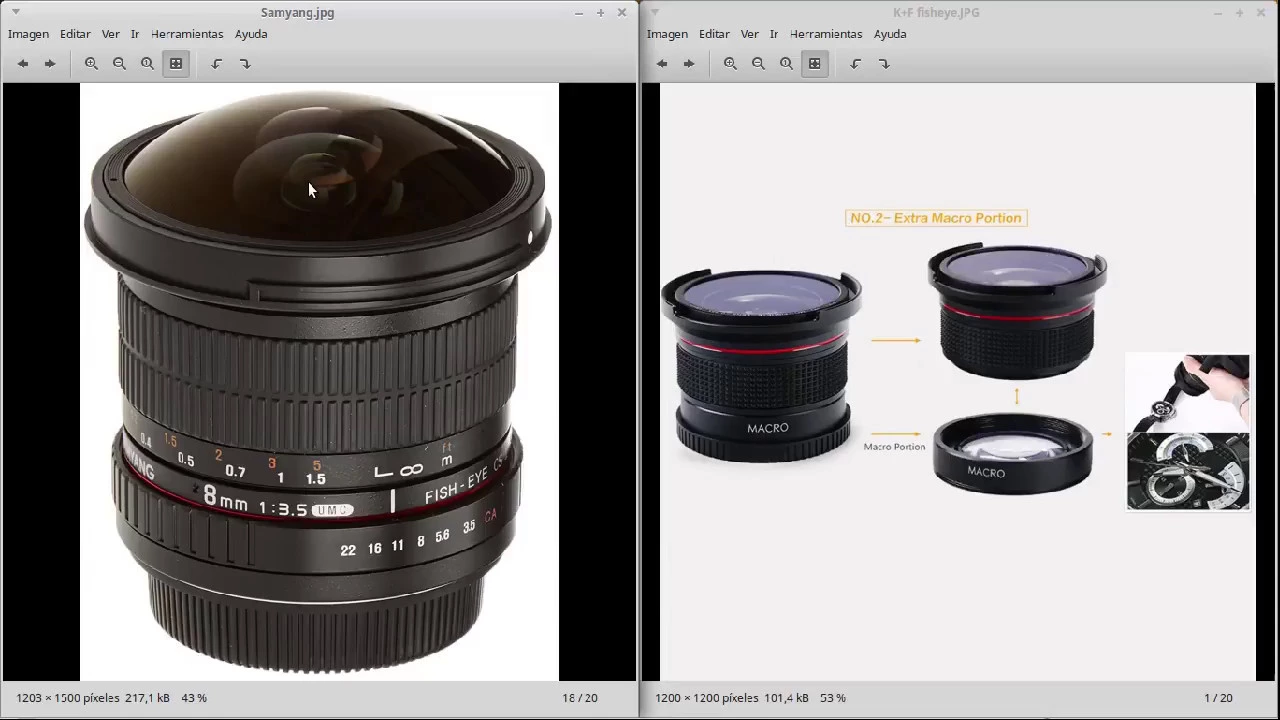The image size is (1280, 720).
Task: Click '43 %' zoom value in status bar
Action: (x=194, y=698)
